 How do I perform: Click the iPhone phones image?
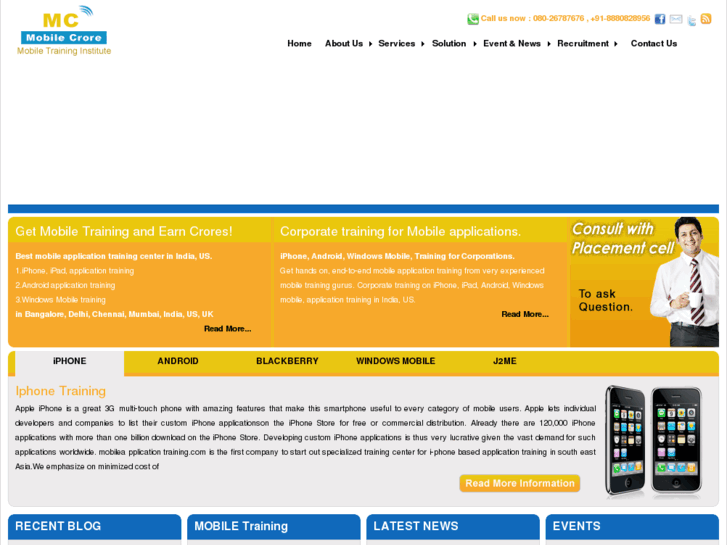tap(654, 441)
